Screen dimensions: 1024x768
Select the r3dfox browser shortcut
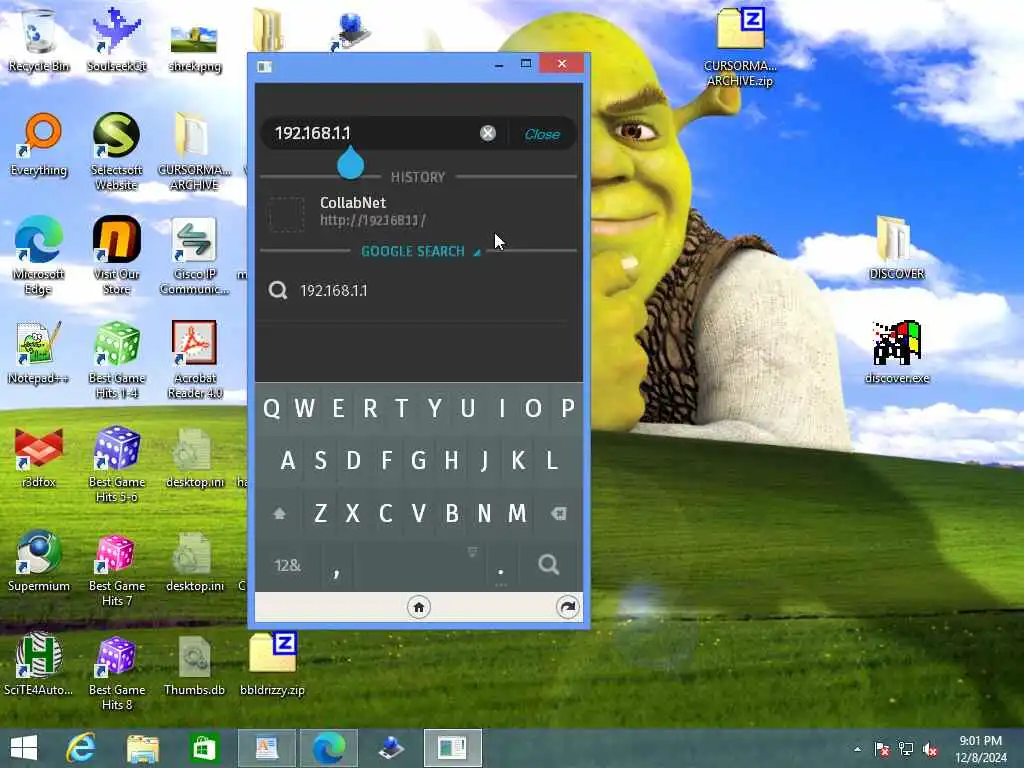coord(39,457)
